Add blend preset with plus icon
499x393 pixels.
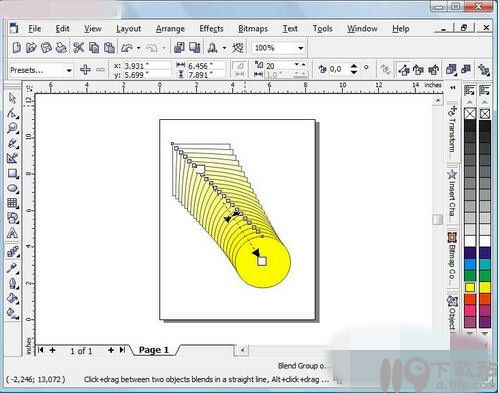pos(85,70)
